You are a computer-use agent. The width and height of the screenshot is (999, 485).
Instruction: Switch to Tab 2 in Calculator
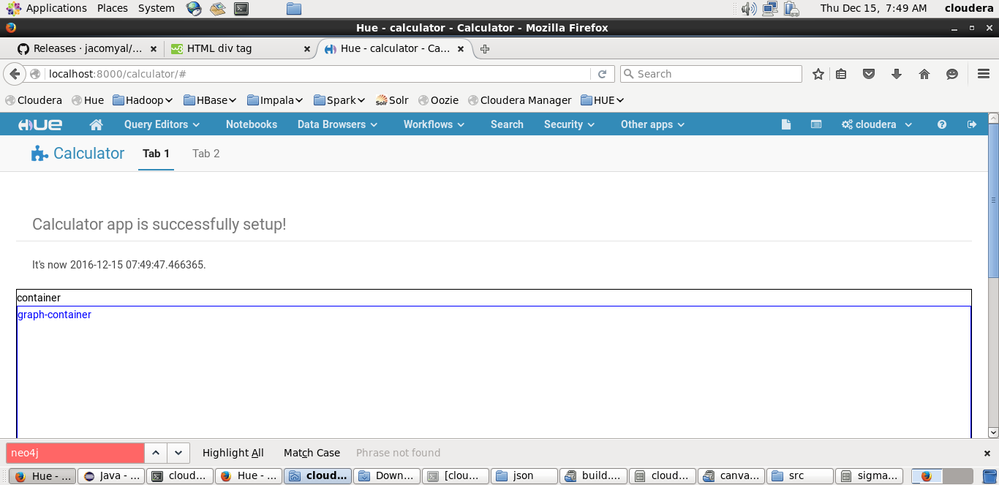(x=206, y=154)
